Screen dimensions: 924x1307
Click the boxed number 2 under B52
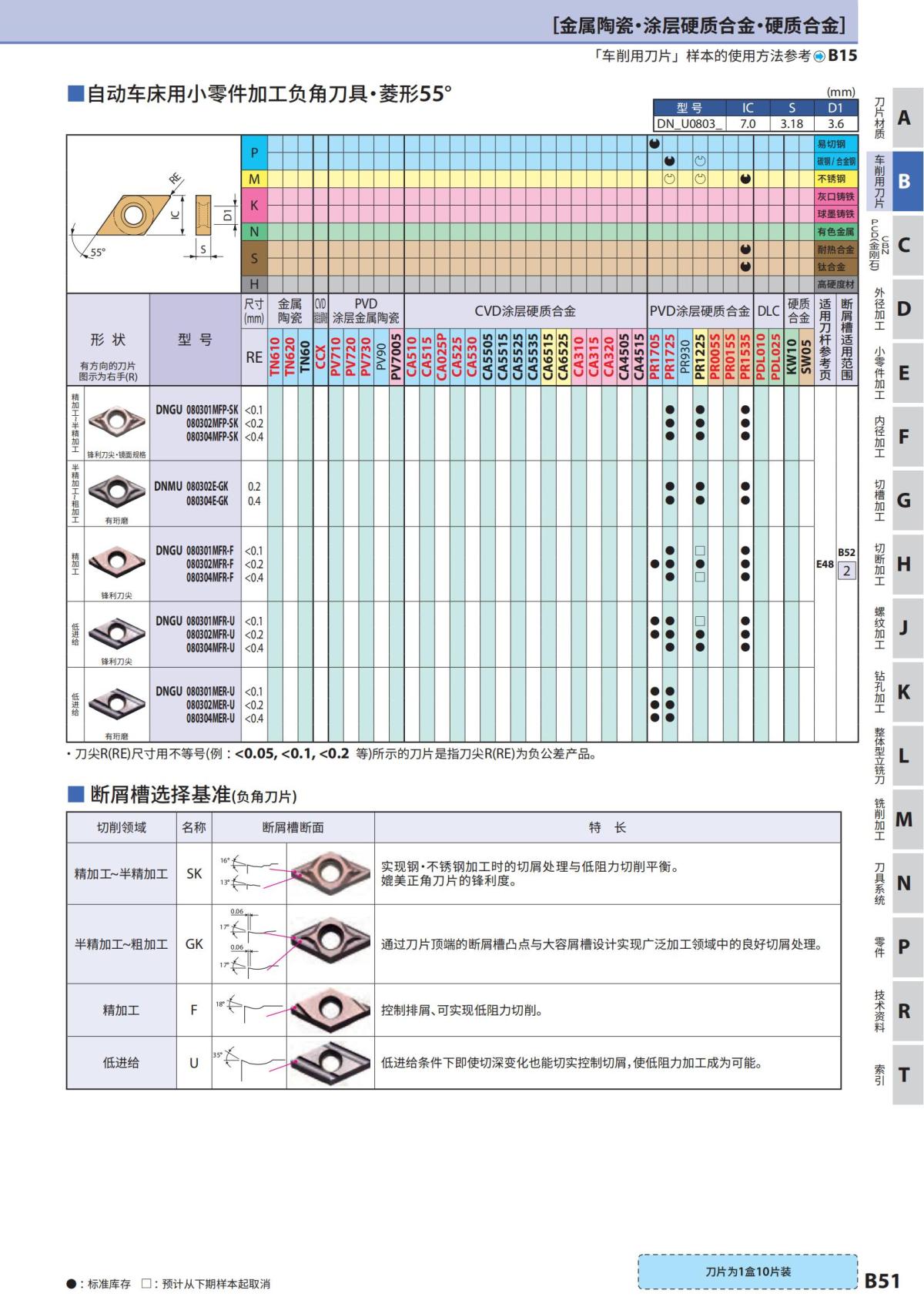(x=846, y=571)
